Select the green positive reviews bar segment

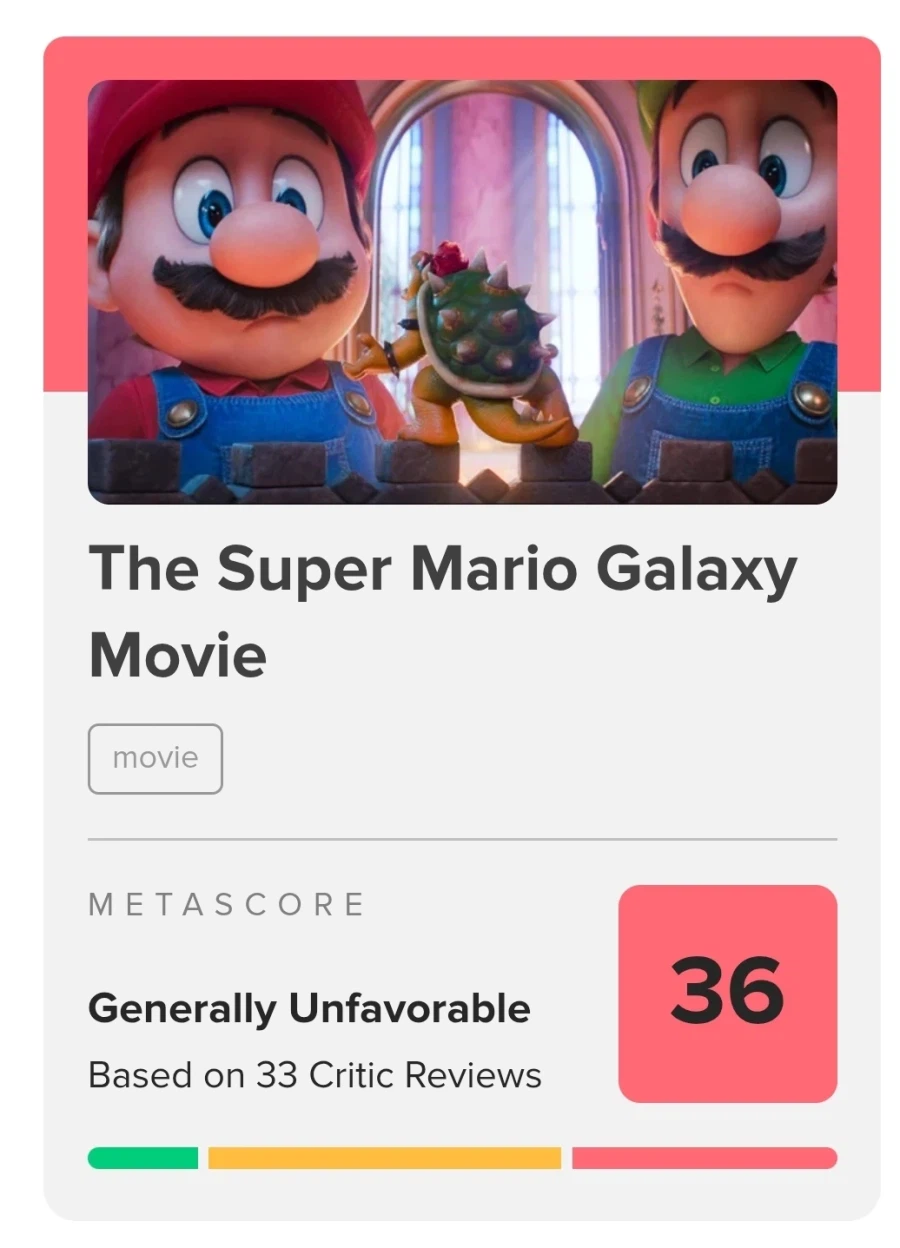143,1158
